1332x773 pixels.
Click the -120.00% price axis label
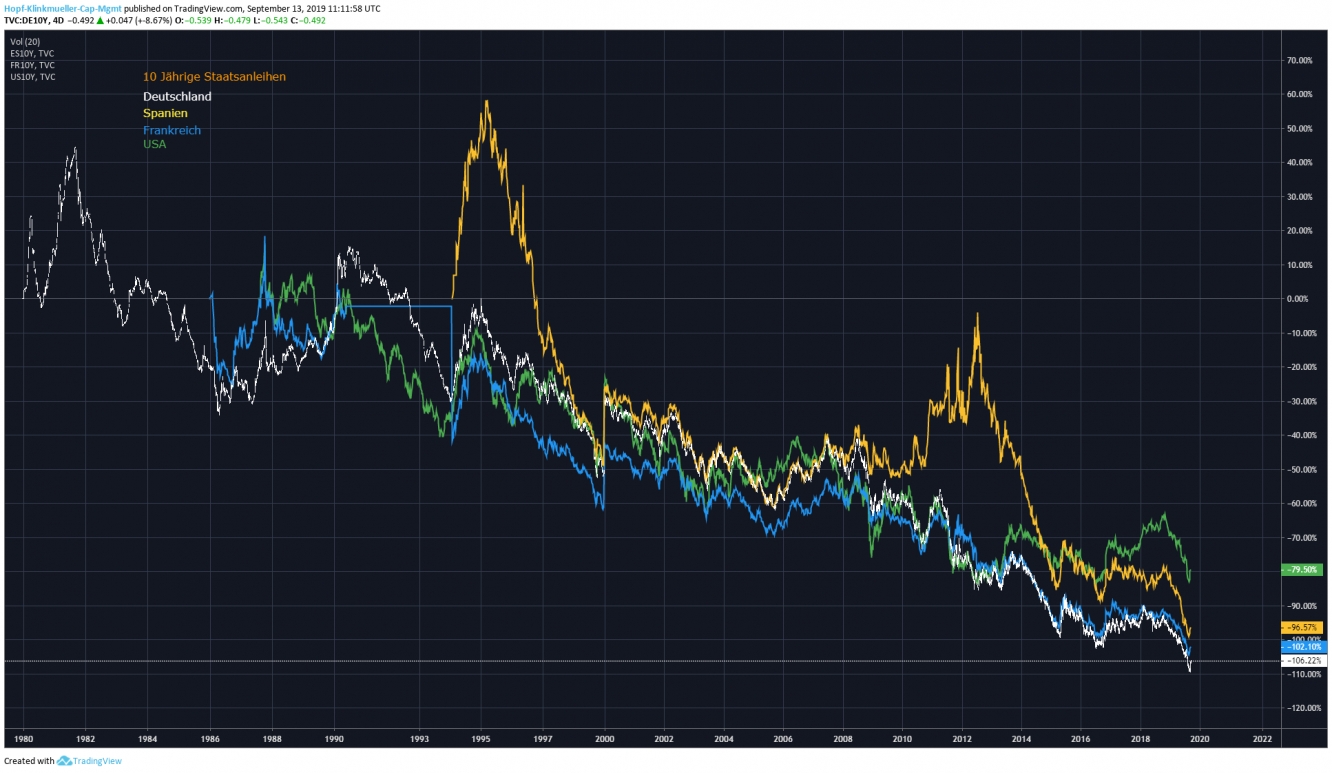pyautogui.click(x=1302, y=708)
